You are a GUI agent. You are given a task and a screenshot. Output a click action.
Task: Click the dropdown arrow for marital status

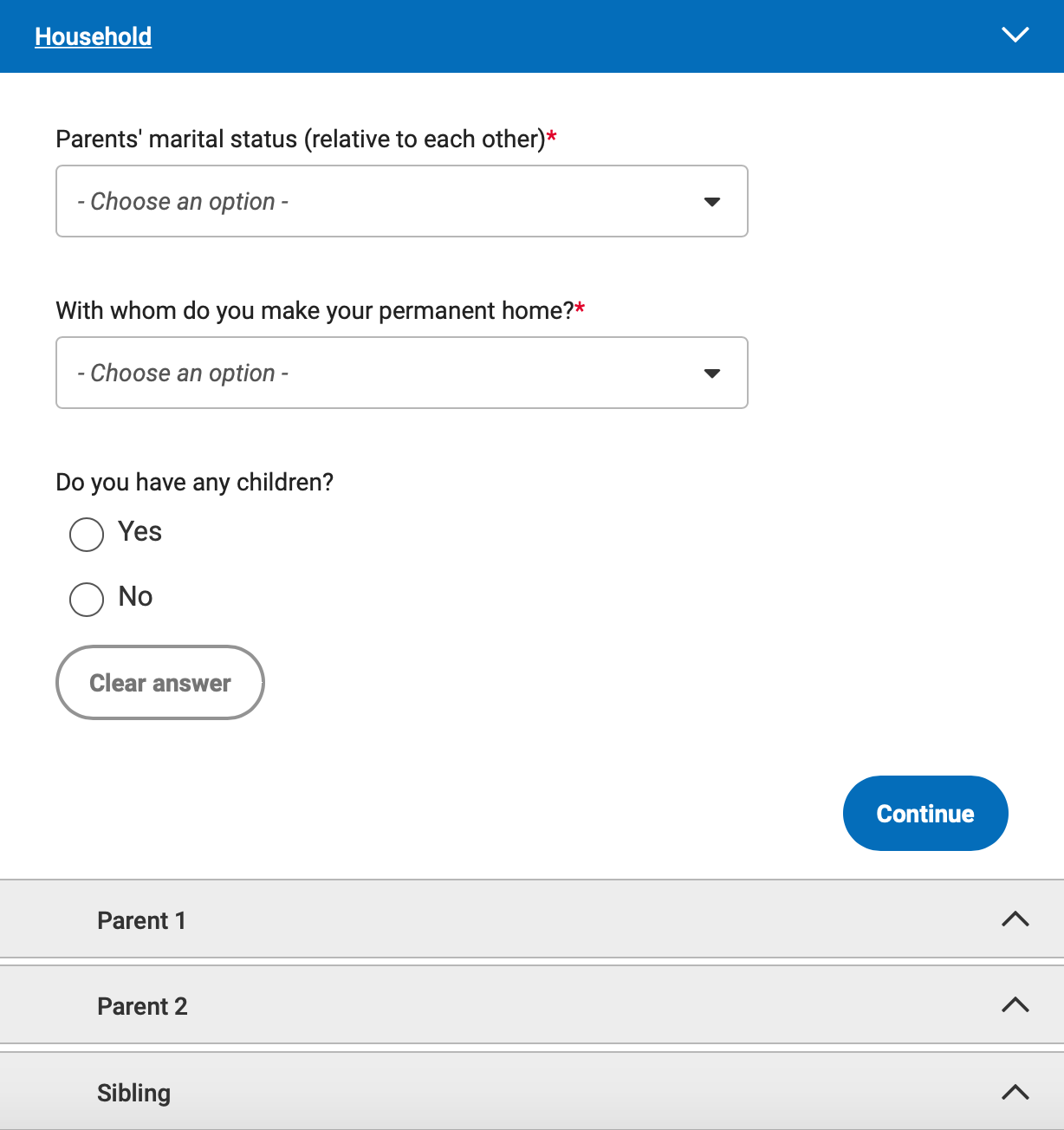(x=711, y=201)
